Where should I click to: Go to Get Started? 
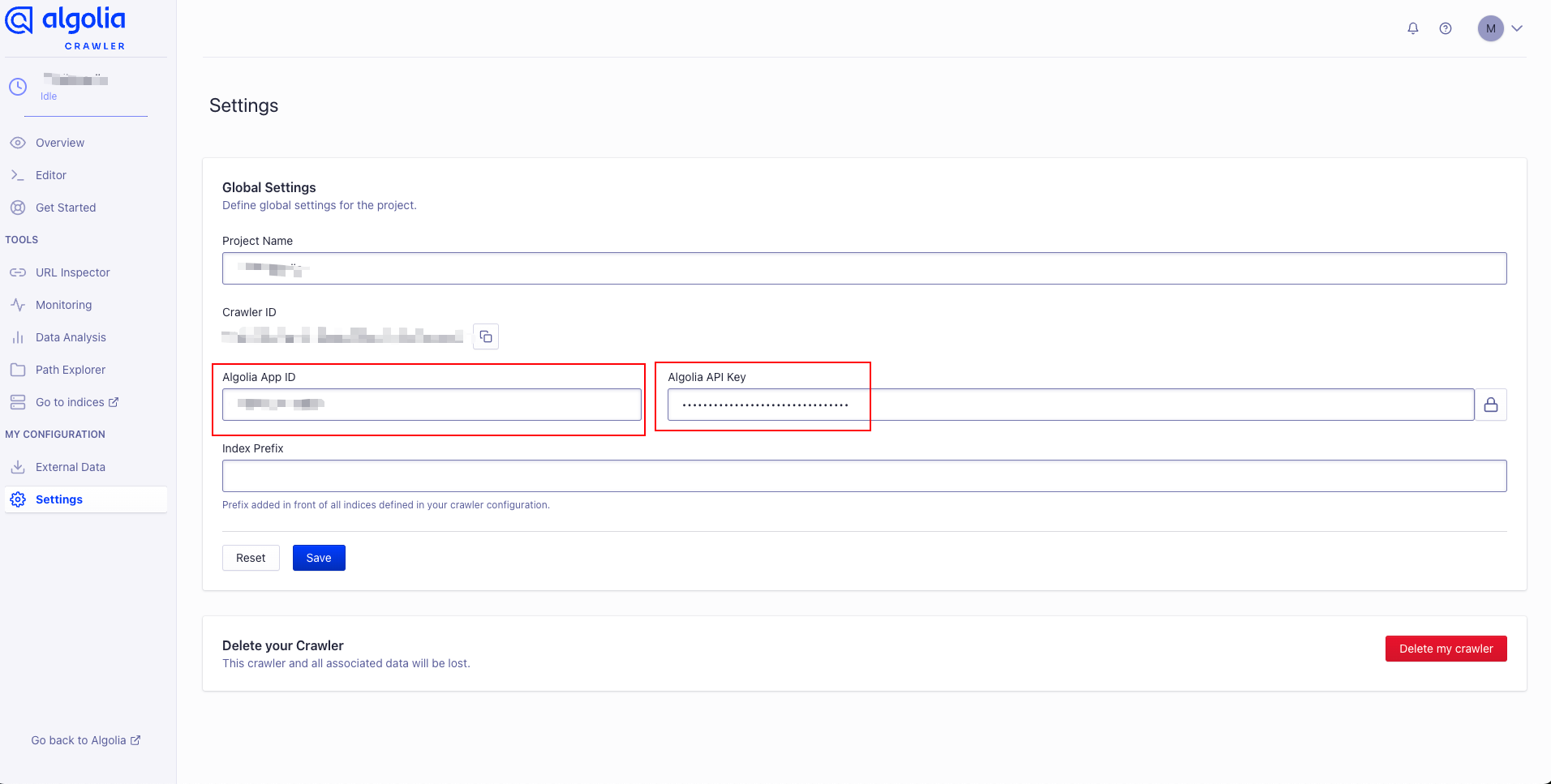click(85, 208)
